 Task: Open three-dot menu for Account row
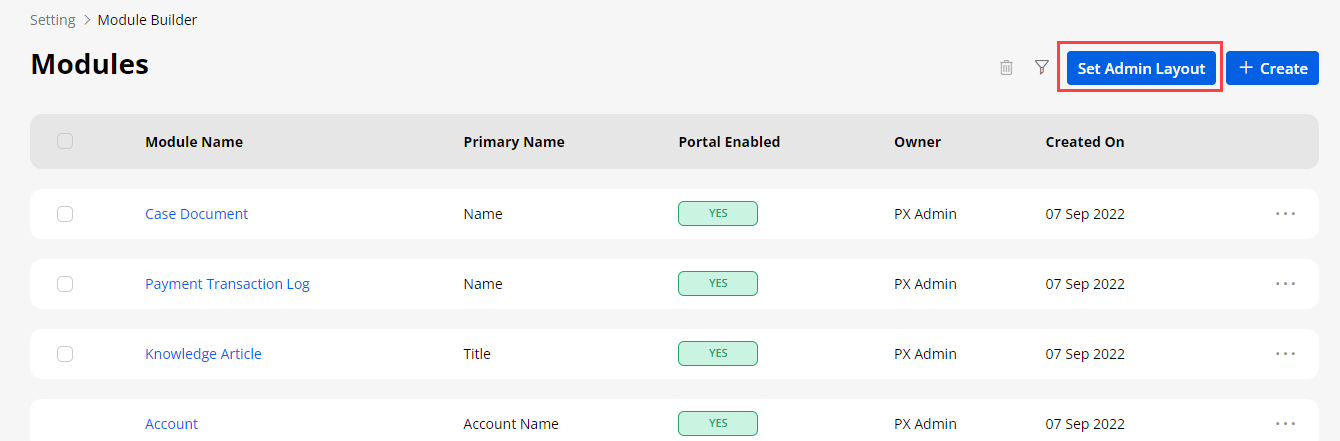point(1285,424)
